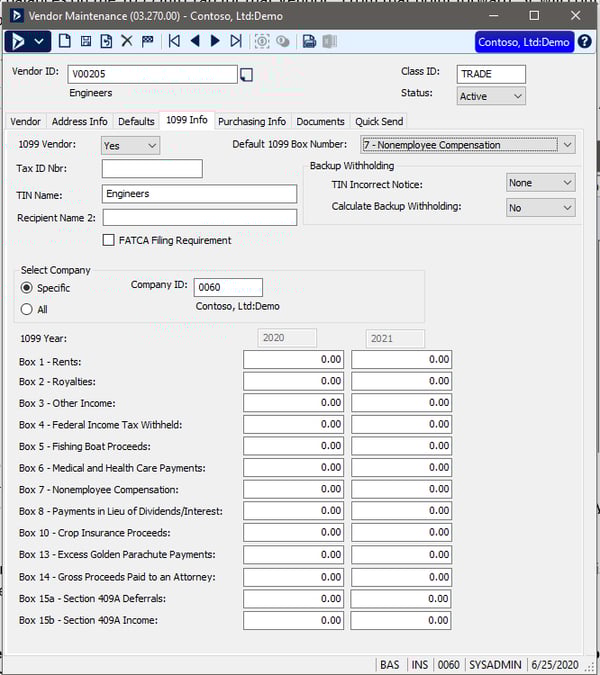Click Box 15a Section 409A Deferrals 2021 amount
This screenshot has width=600, height=675.
[401, 599]
